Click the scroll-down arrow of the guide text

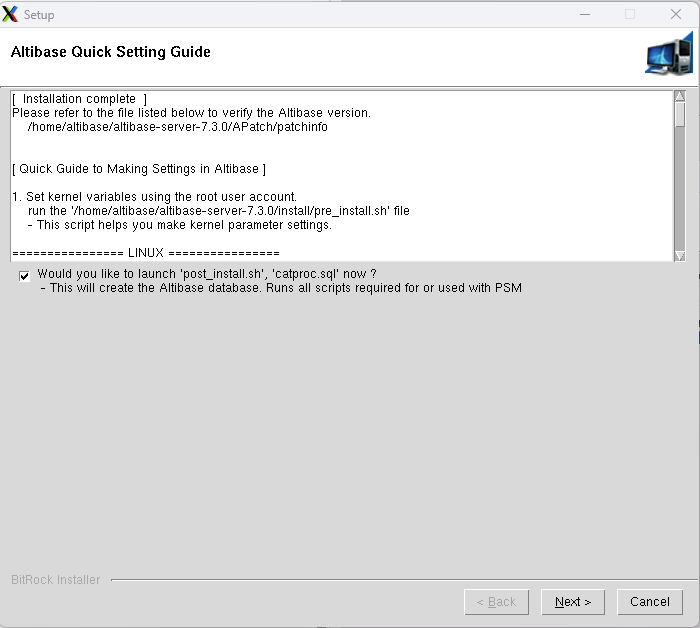point(679,256)
